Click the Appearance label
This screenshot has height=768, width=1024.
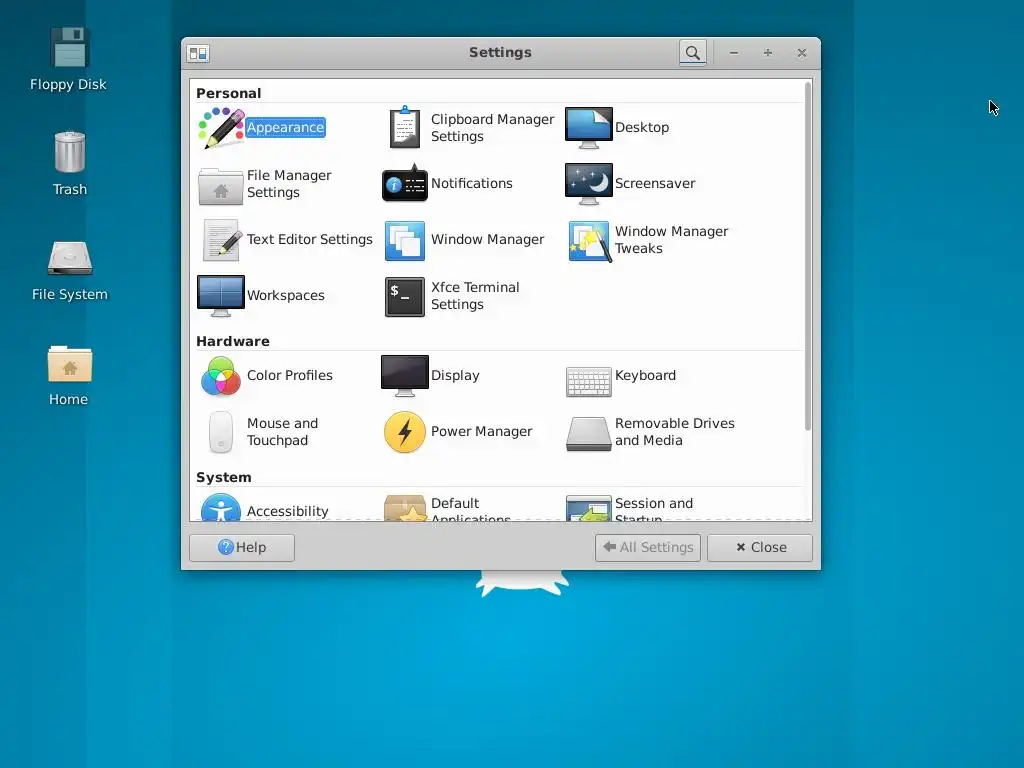(x=285, y=128)
